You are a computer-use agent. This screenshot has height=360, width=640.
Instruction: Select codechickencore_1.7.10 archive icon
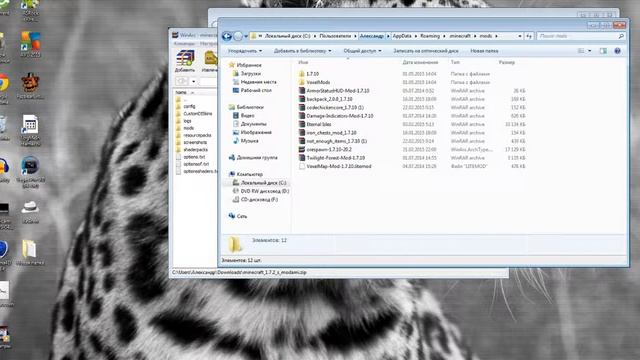coord(302,107)
